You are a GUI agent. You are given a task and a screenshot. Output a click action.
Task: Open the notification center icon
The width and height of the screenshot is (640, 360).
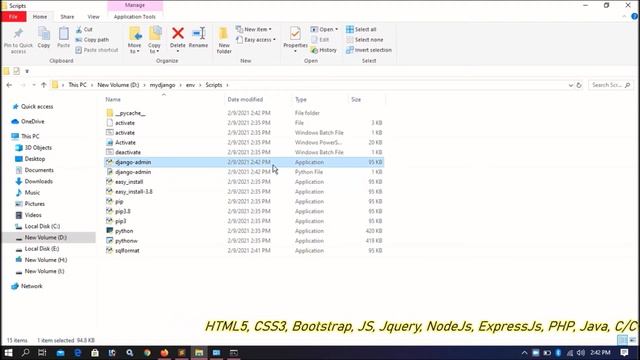pos(624,353)
